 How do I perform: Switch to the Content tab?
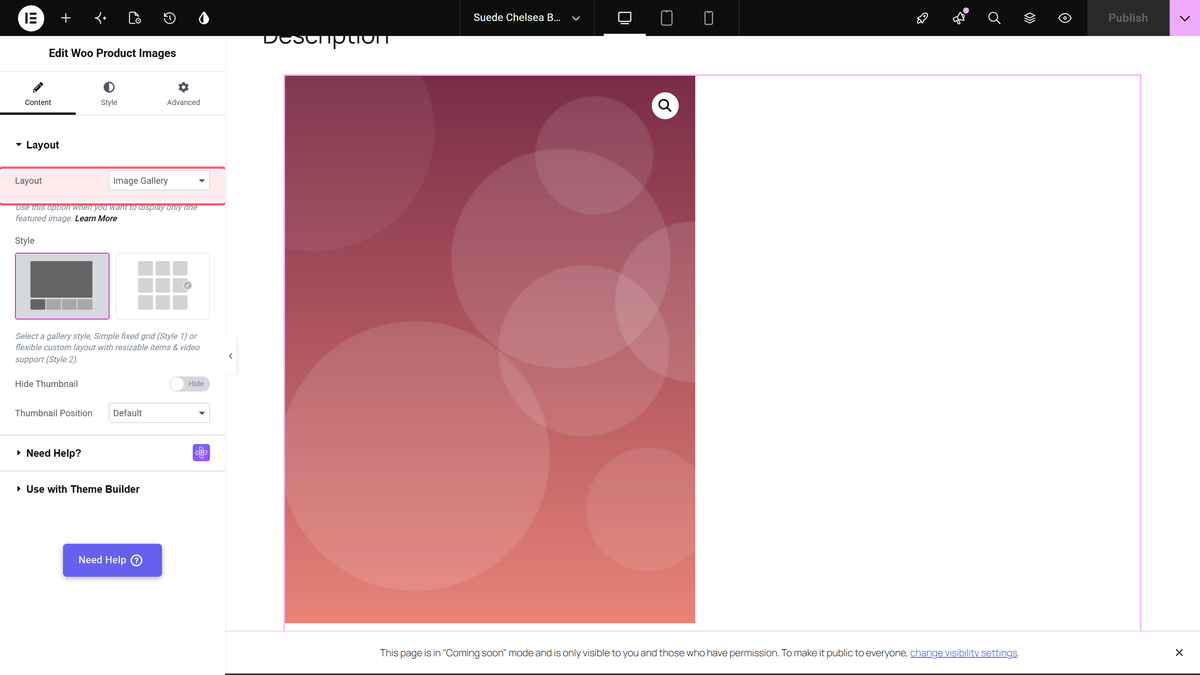(38, 94)
